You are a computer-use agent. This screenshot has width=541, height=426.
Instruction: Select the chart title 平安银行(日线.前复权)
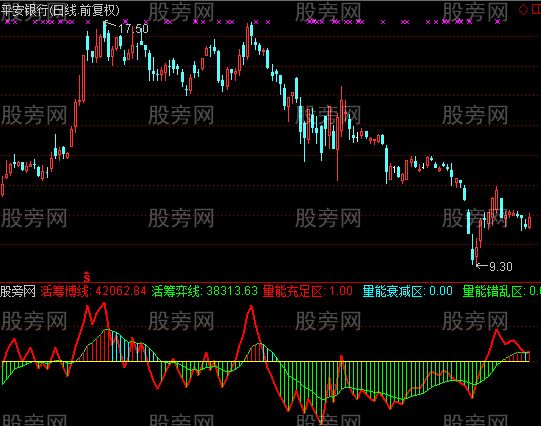pyautogui.click(x=60, y=10)
